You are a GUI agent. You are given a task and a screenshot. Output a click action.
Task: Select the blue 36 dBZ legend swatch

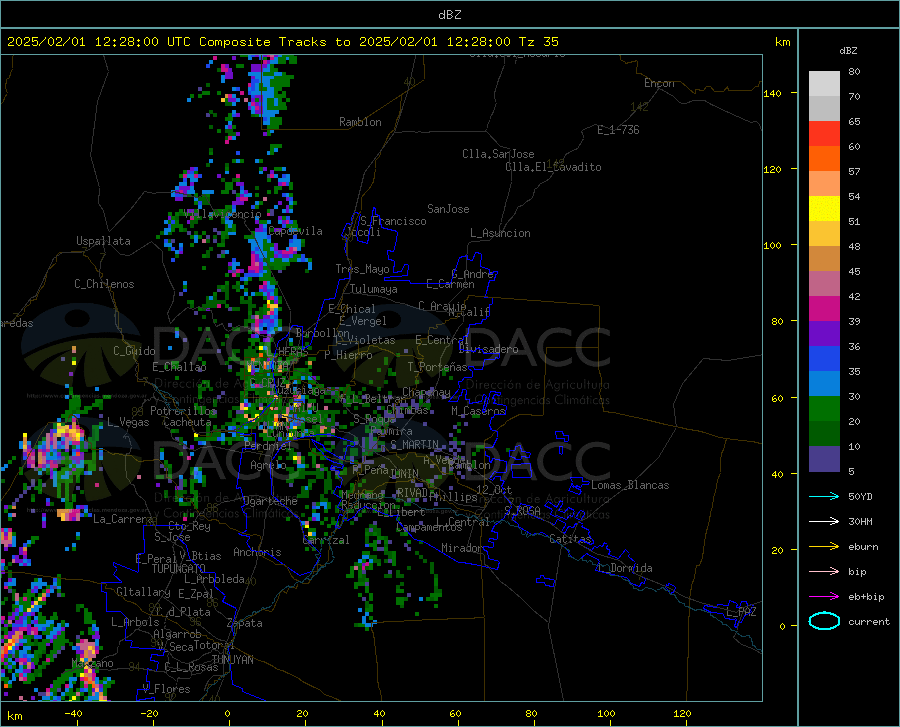coord(824,359)
